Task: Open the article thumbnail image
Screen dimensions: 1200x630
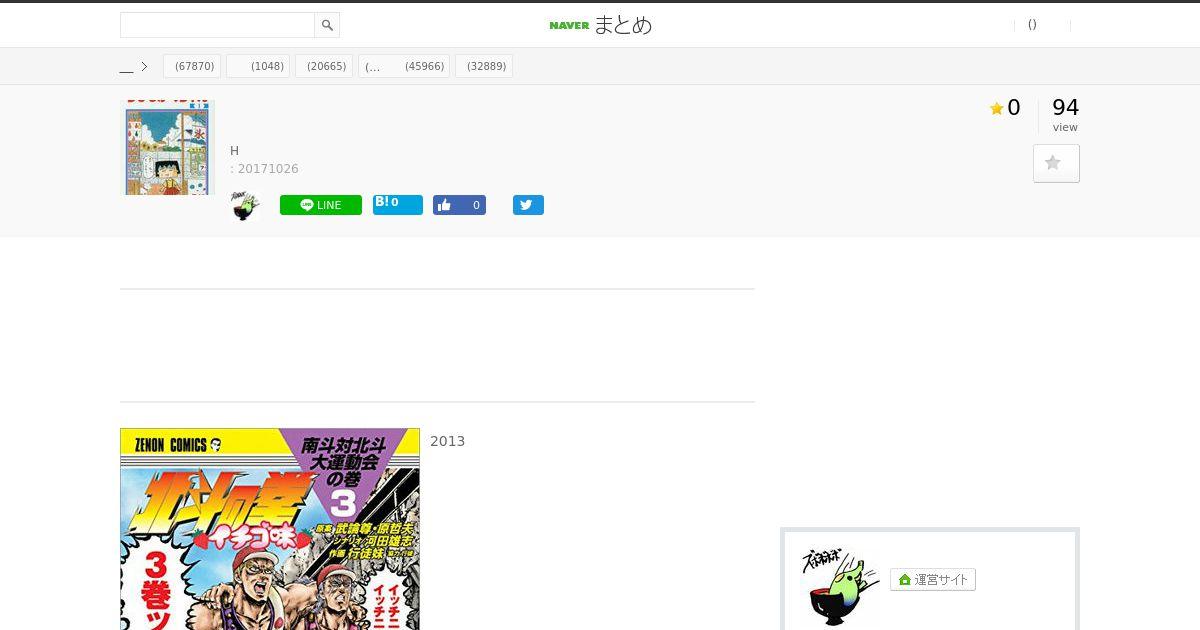Action: coord(167,147)
